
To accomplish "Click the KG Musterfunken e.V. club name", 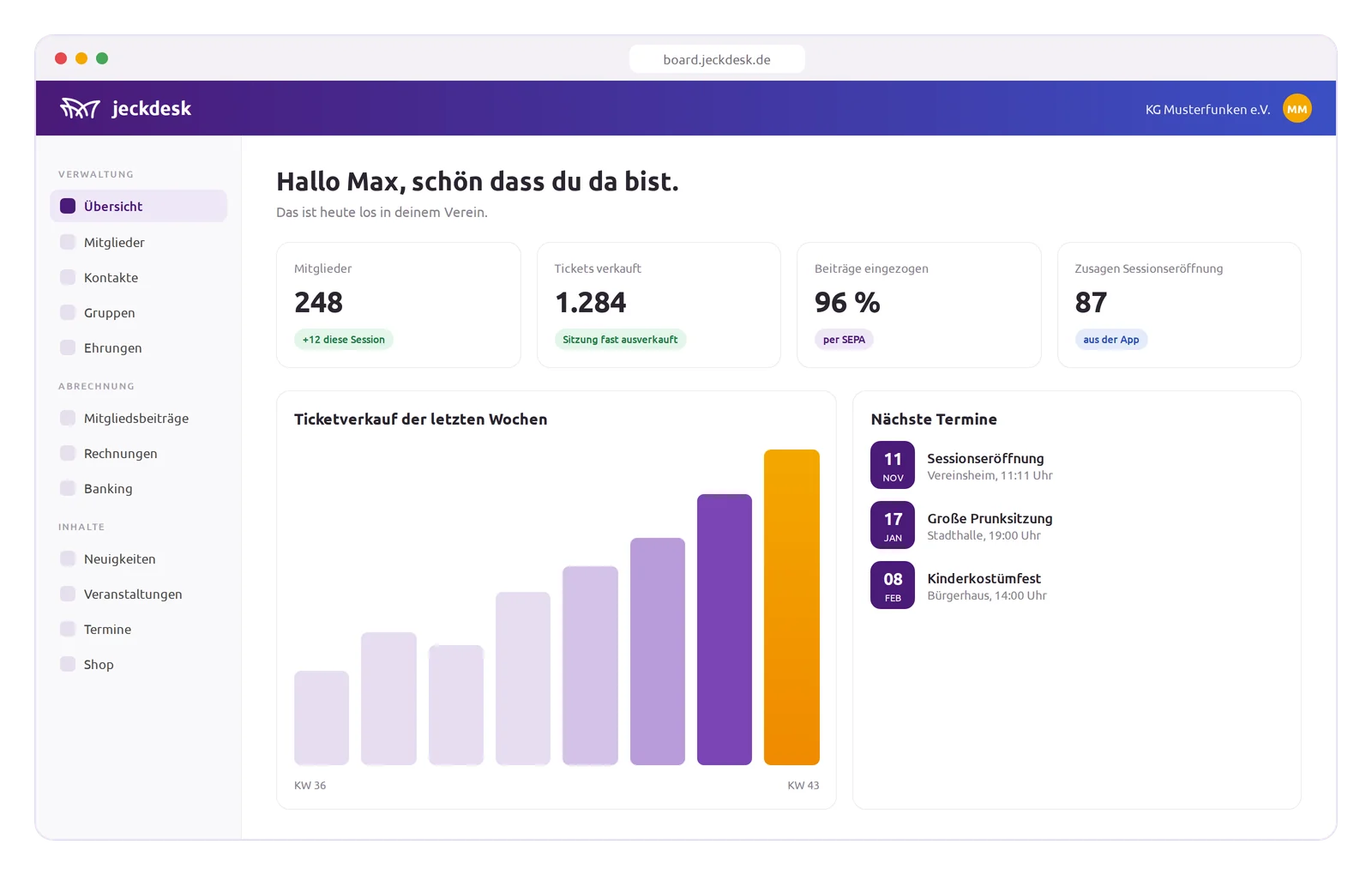I will click(x=1207, y=109).
